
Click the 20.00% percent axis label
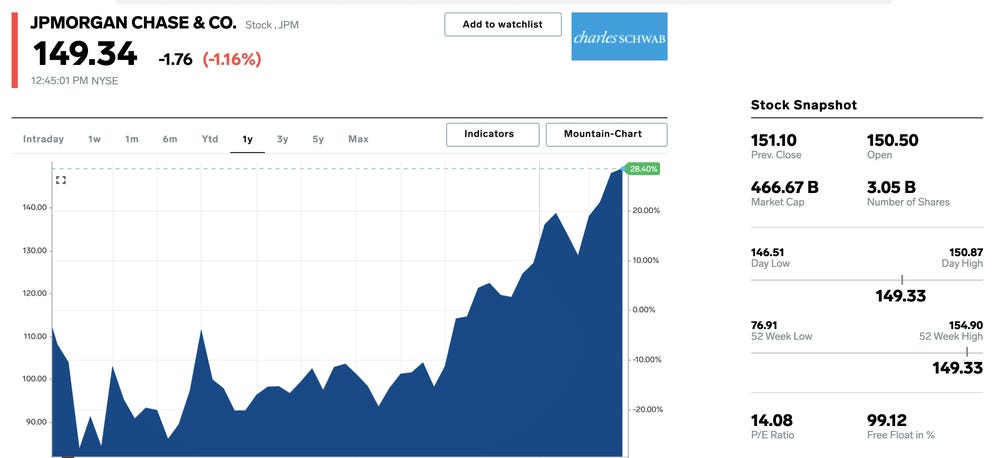coord(645,211)
